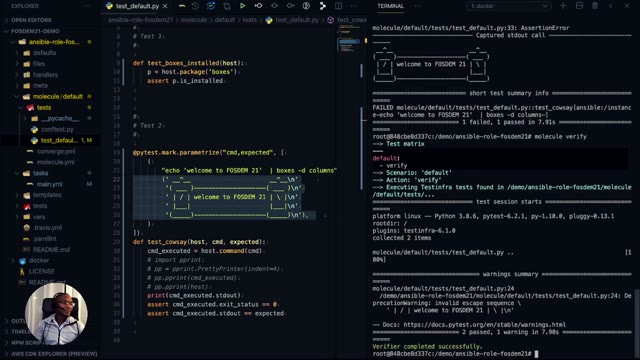Image resolution: width=640 pixels, height=360 pixels.
Task: Click the terminal vertical scrollbar
Action: click(637, 322)
